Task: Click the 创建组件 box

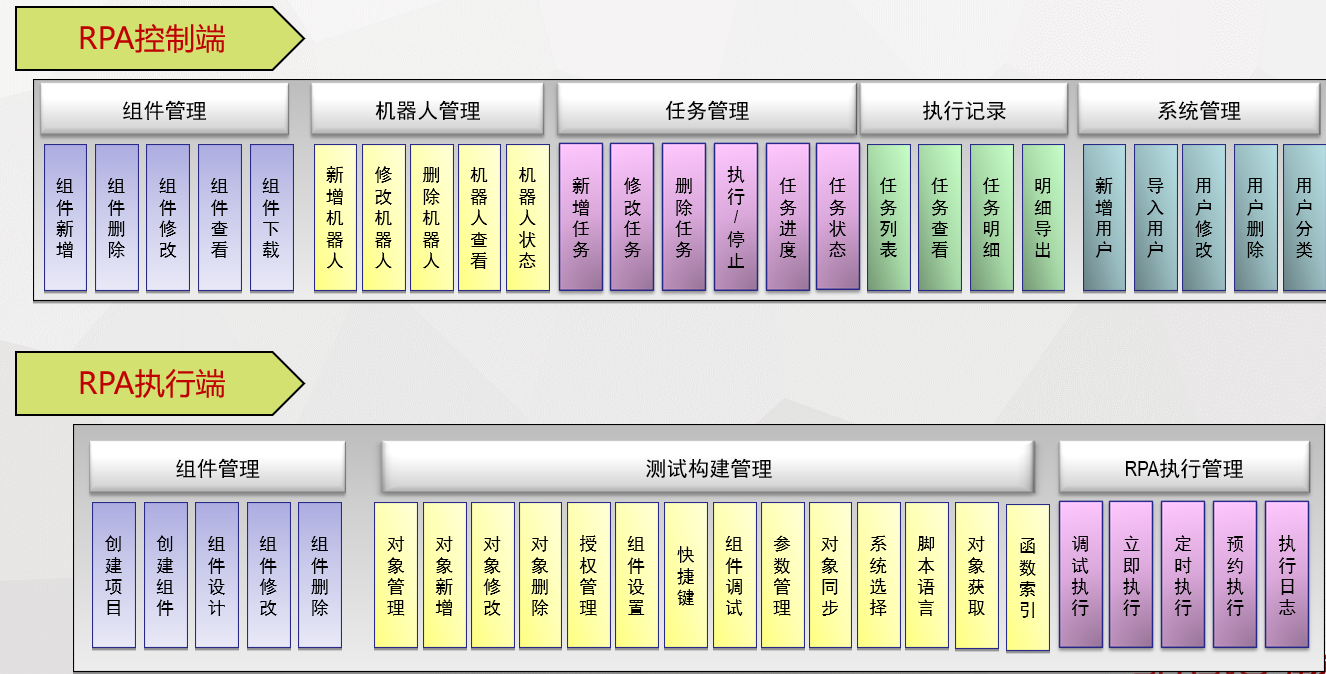Action: coord(166,575)
